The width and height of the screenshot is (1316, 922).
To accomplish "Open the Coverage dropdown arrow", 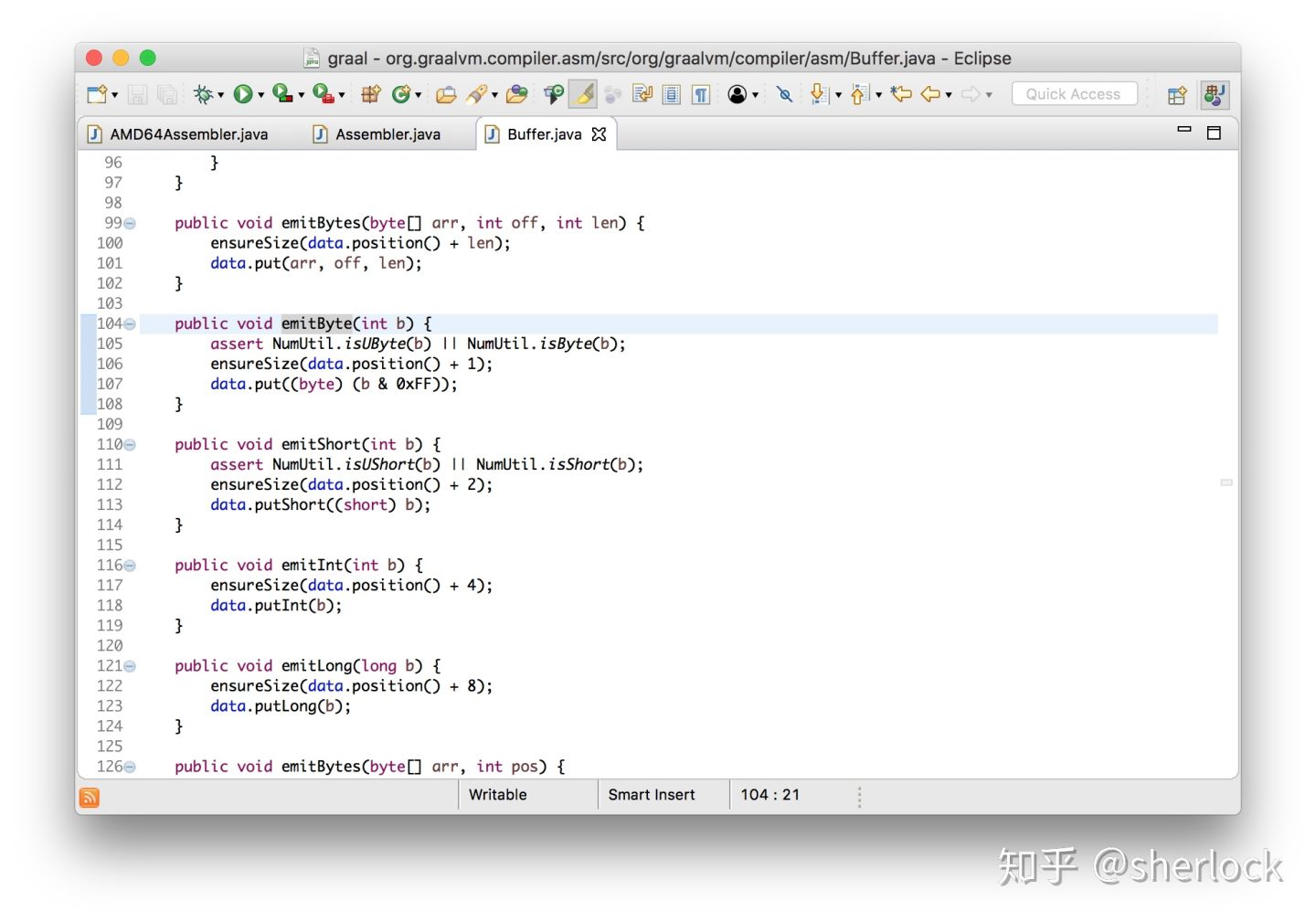I will point(301,95).
